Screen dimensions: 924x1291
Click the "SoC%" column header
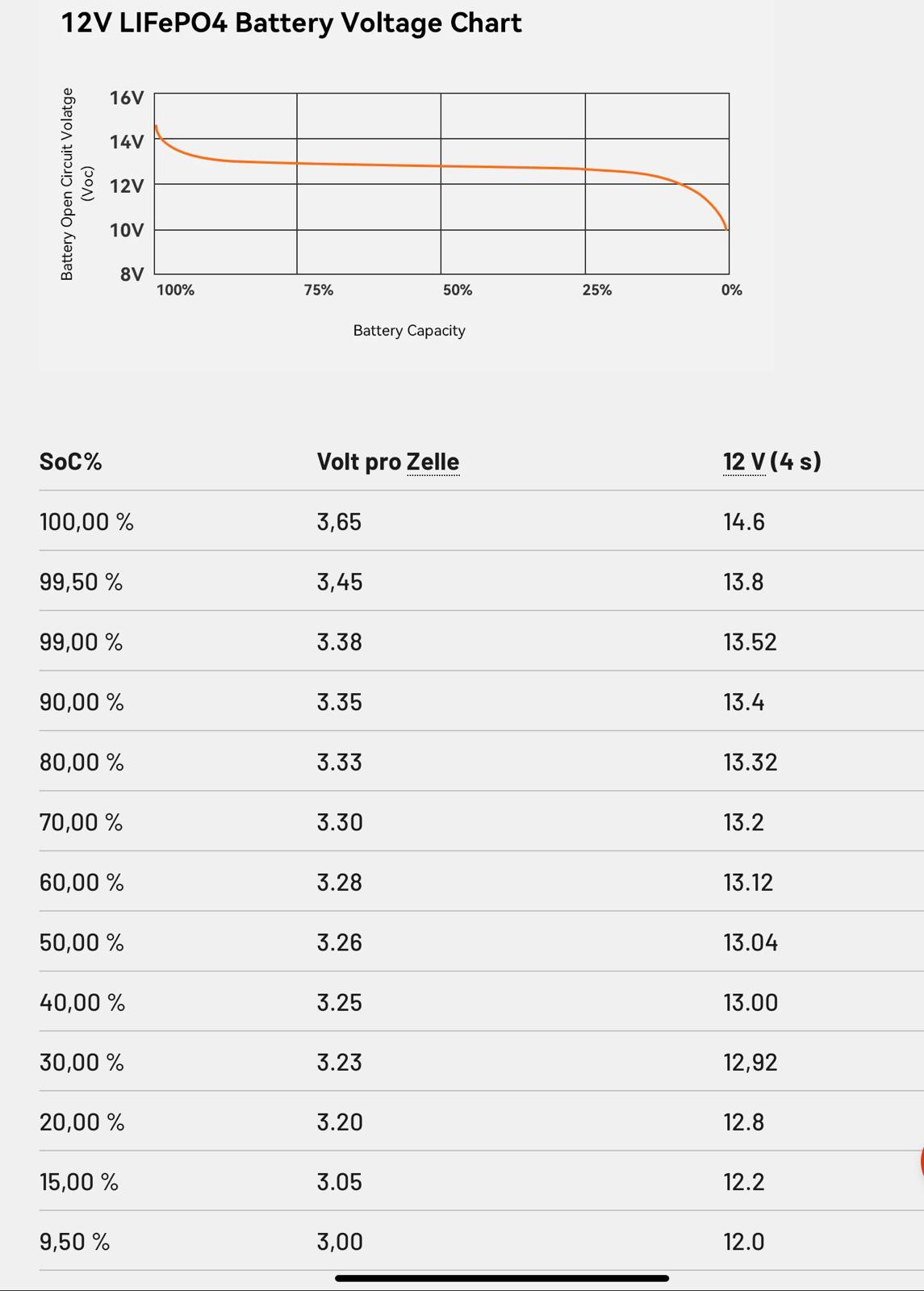pos(71,462)
